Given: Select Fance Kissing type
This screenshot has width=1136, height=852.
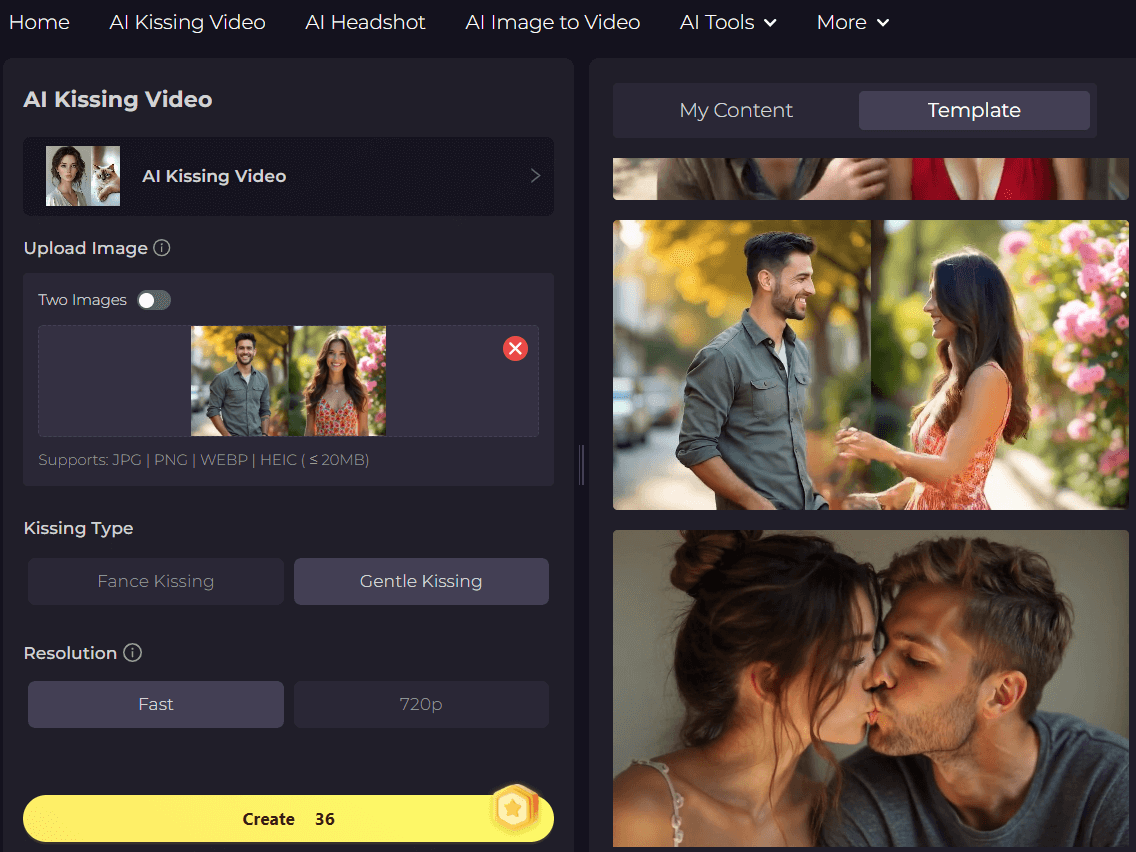Looking at the screenshot, I should [x=156, y=581].
